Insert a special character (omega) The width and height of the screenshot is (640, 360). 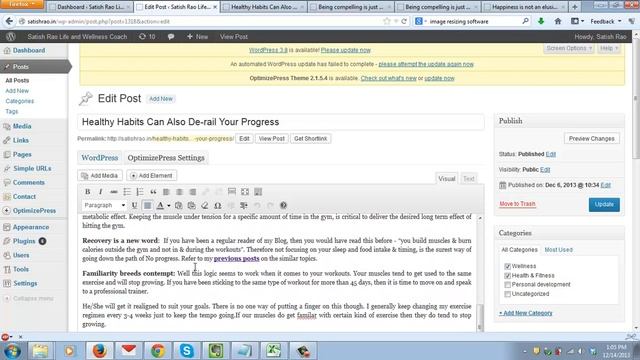pyautogui.click(x=218, y=205)
